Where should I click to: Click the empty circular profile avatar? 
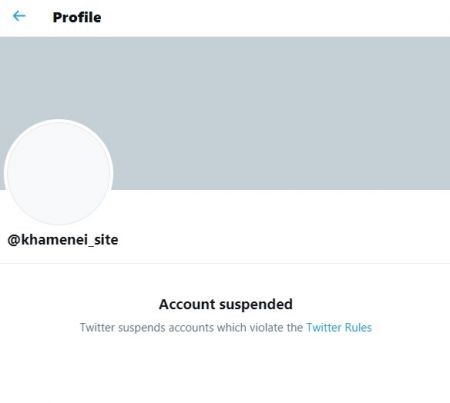pos(59,172)
